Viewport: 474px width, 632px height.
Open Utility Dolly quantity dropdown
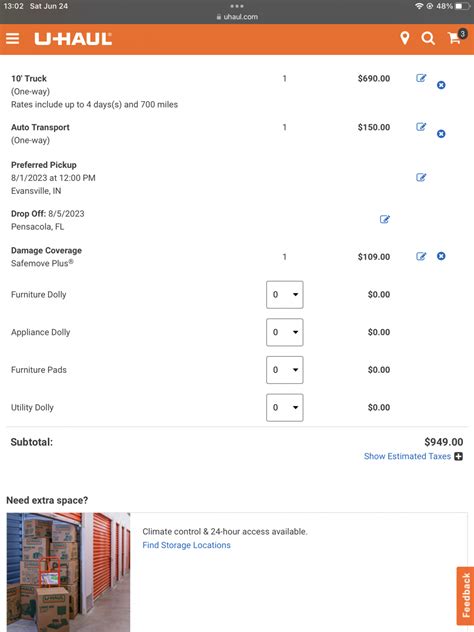tap(285, 407)
